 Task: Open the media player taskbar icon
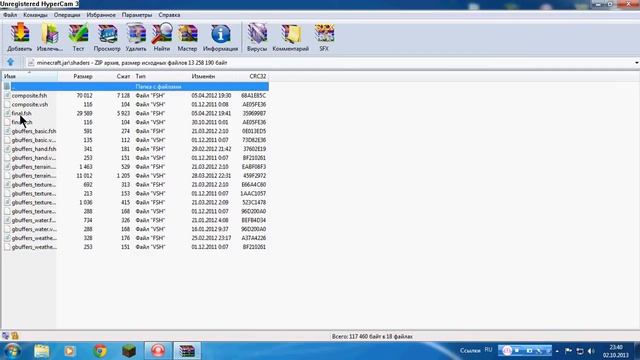click(x=70, y=351)
